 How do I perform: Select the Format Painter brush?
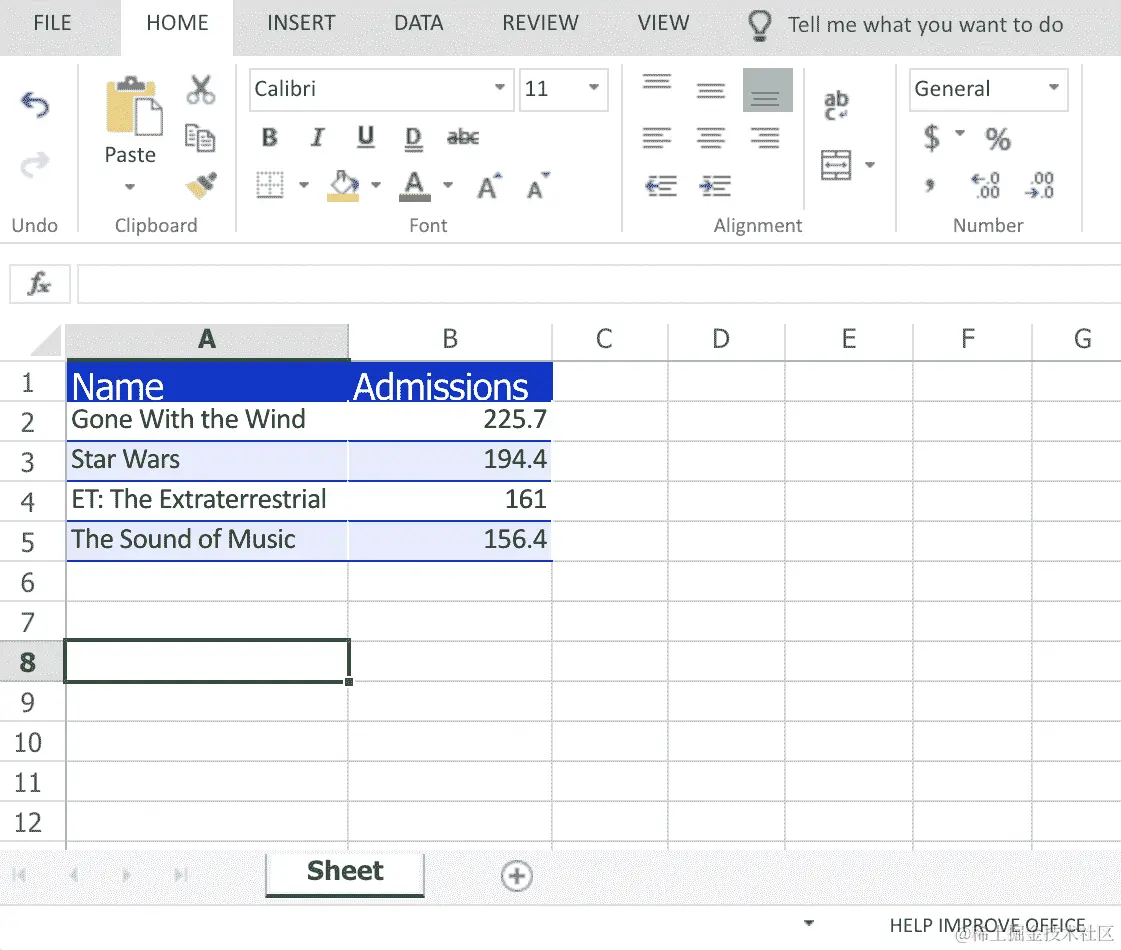[202, 185]
